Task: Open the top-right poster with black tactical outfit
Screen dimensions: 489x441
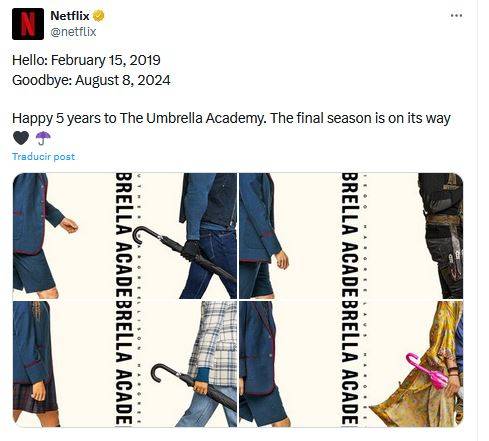Action: point(351,236)
